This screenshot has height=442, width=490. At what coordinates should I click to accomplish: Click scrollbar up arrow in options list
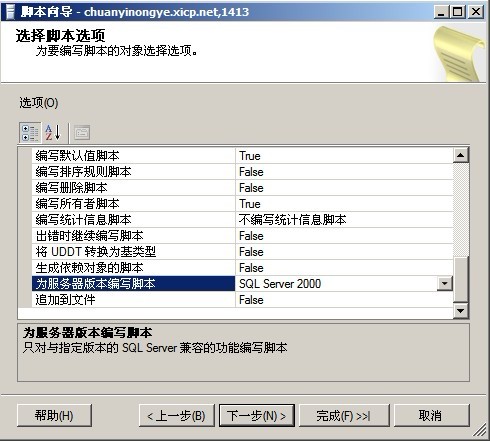pyautogui.click(x=461, y=155)
